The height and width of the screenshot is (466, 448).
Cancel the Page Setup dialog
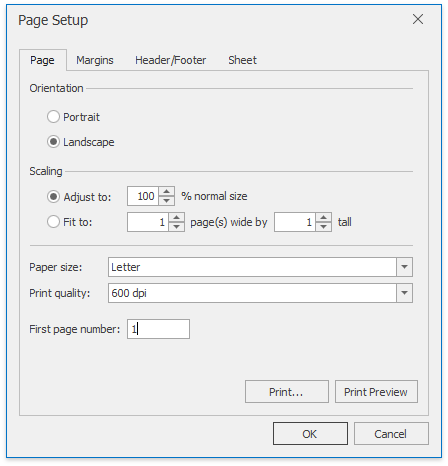pyautogui.click(x=391, y=434)
